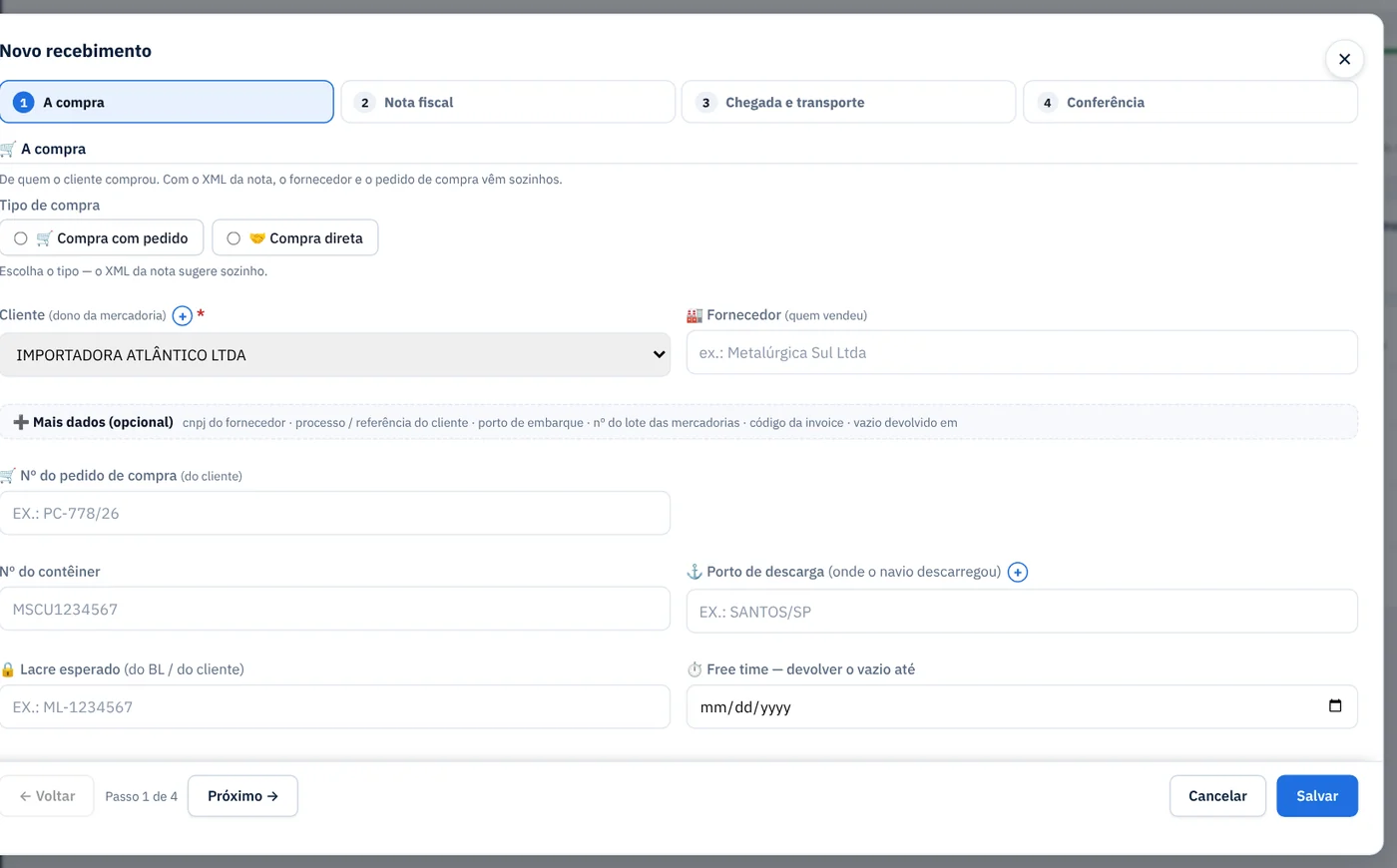1397x868 pixels.
Task: Expand the Mais dados (opcional) section
Action: click(679, 422)
